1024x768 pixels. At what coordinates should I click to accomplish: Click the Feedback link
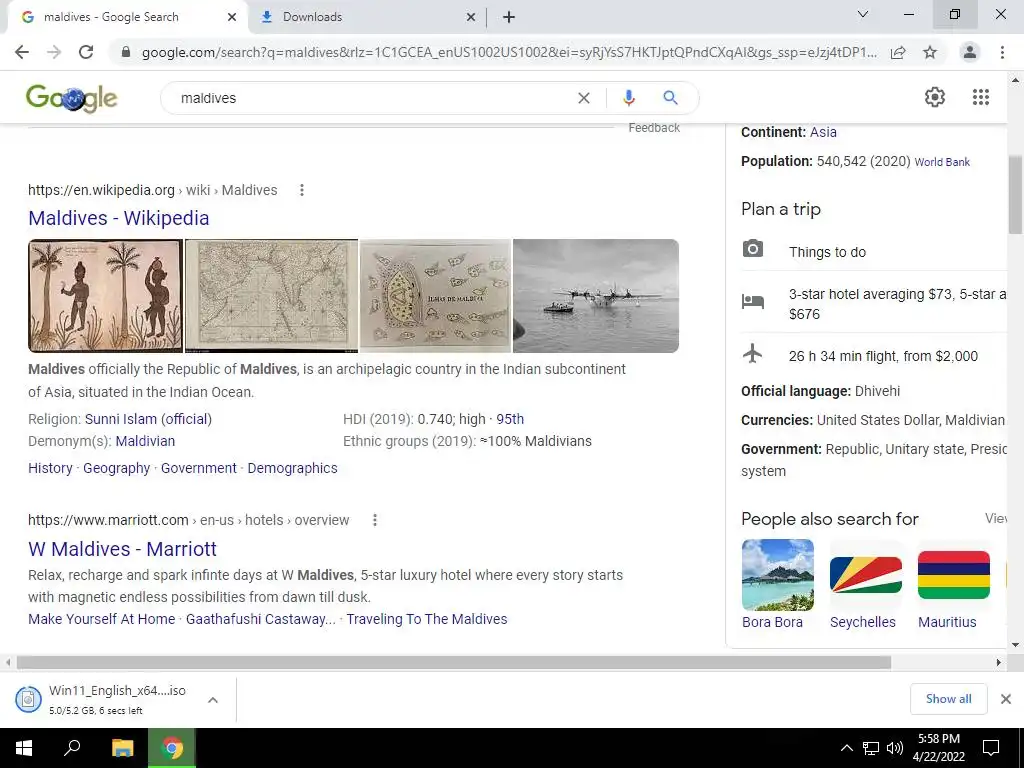(654, 128)
